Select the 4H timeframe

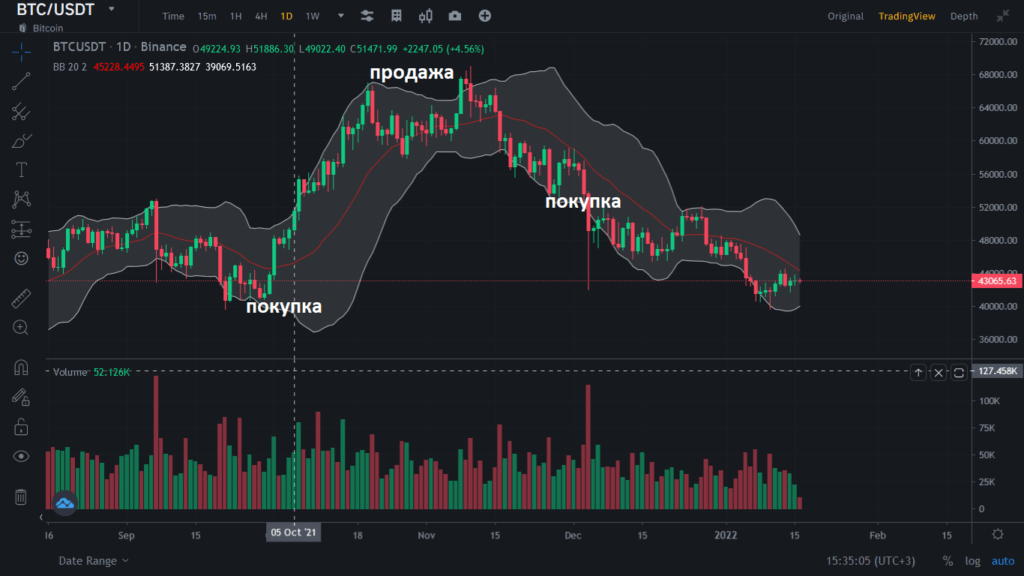[261, 16]
